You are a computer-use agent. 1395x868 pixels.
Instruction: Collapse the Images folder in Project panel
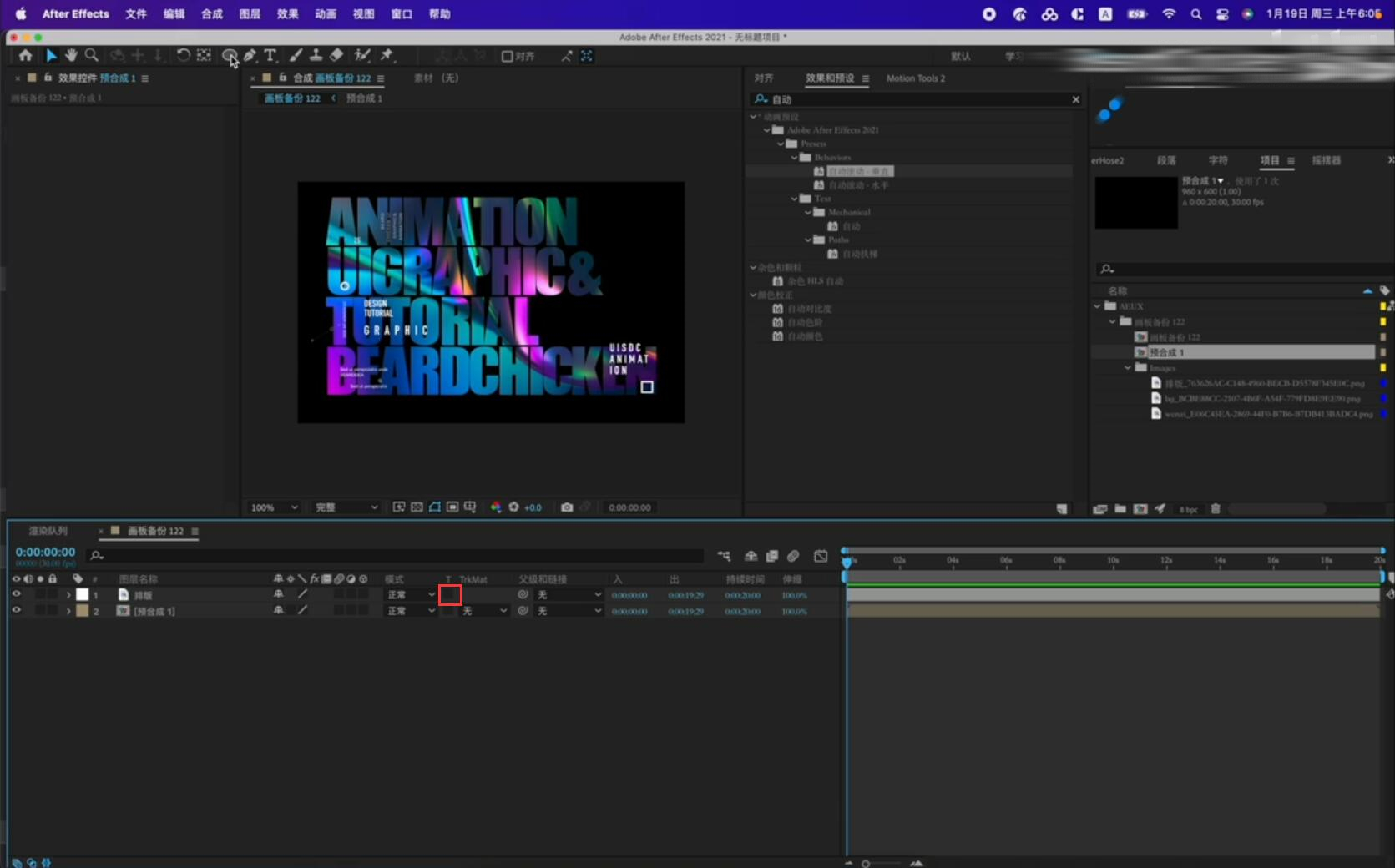(1128, 367)
